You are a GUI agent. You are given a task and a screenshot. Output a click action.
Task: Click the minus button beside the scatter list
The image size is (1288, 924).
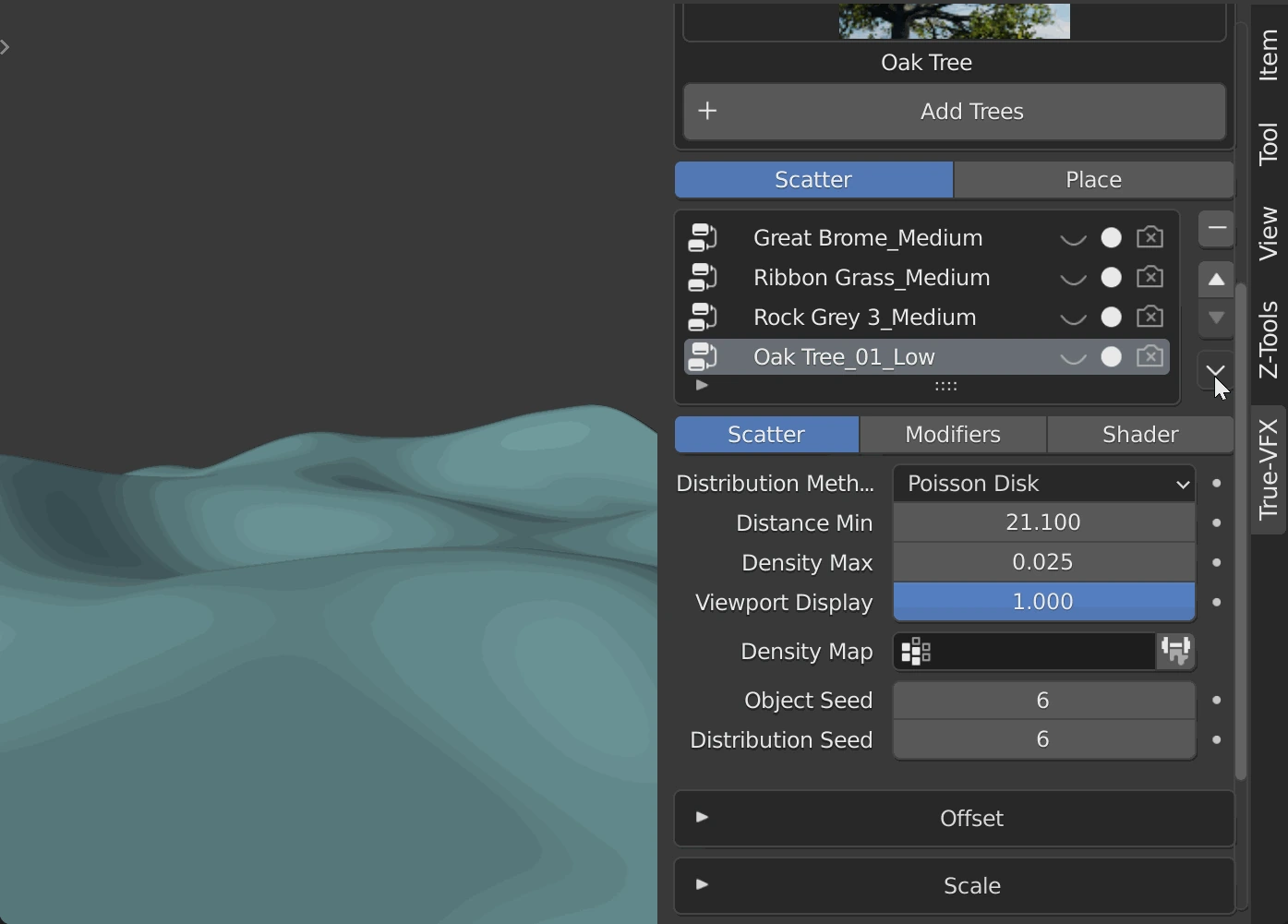pos(1216,228)
